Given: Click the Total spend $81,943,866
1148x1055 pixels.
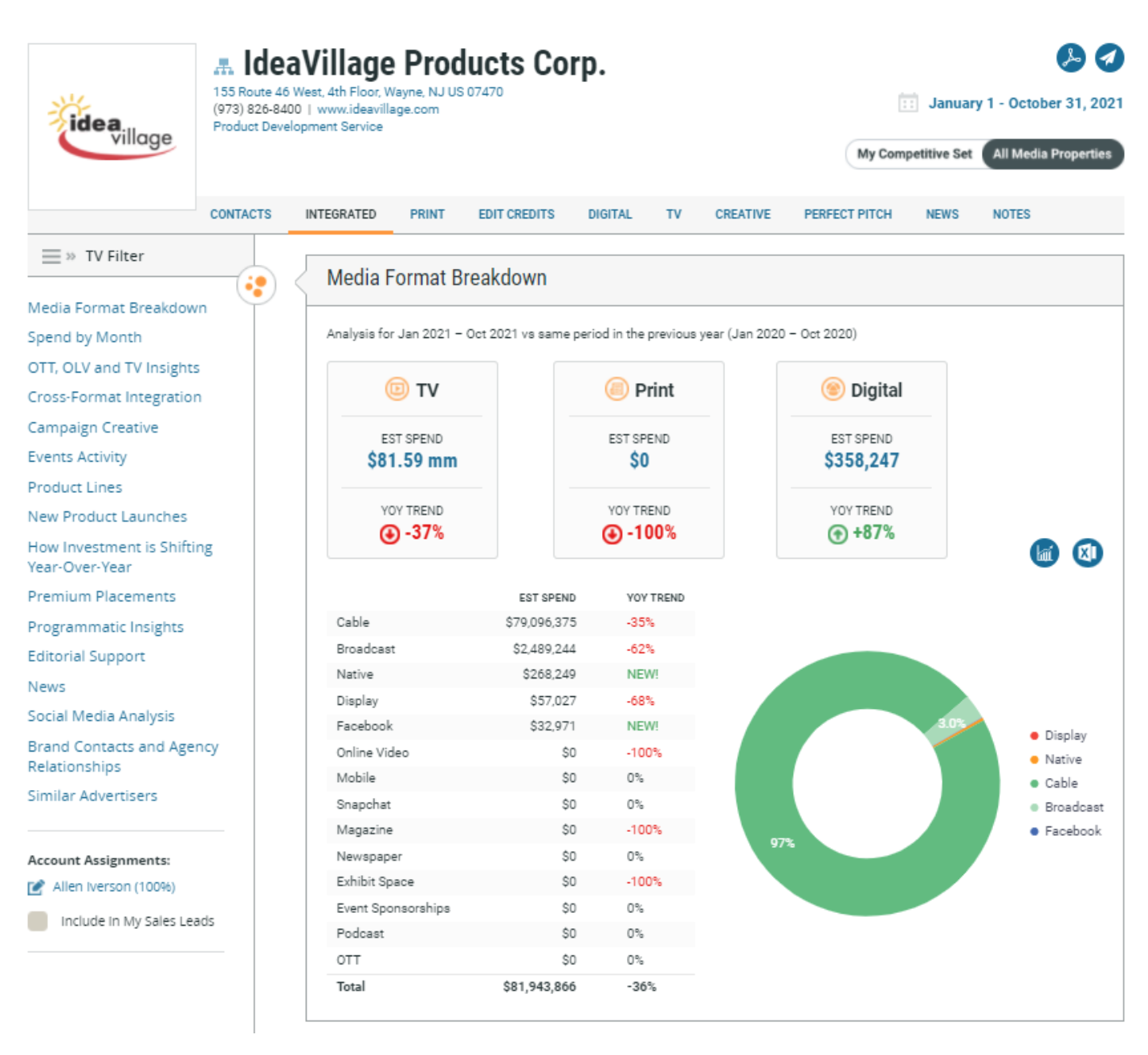Looking at the screenshot, I should (x=539, y=987).
